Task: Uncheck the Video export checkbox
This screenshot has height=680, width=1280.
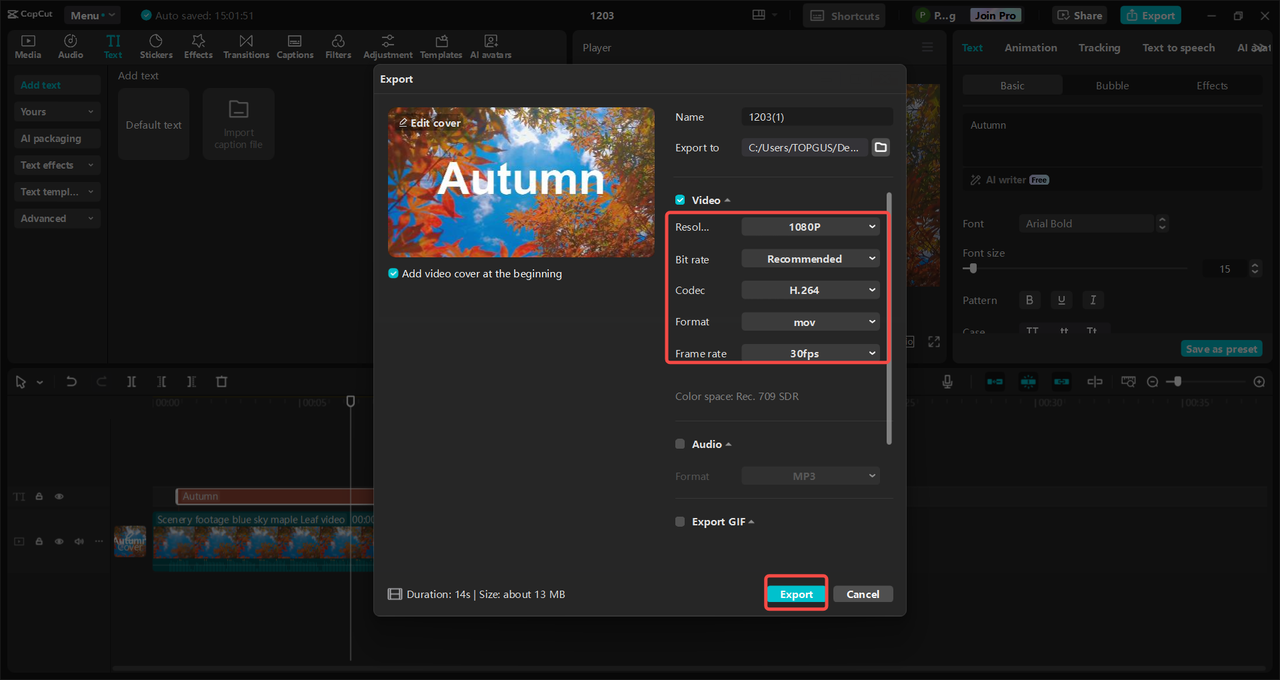Action: click(x=680, y=200)
